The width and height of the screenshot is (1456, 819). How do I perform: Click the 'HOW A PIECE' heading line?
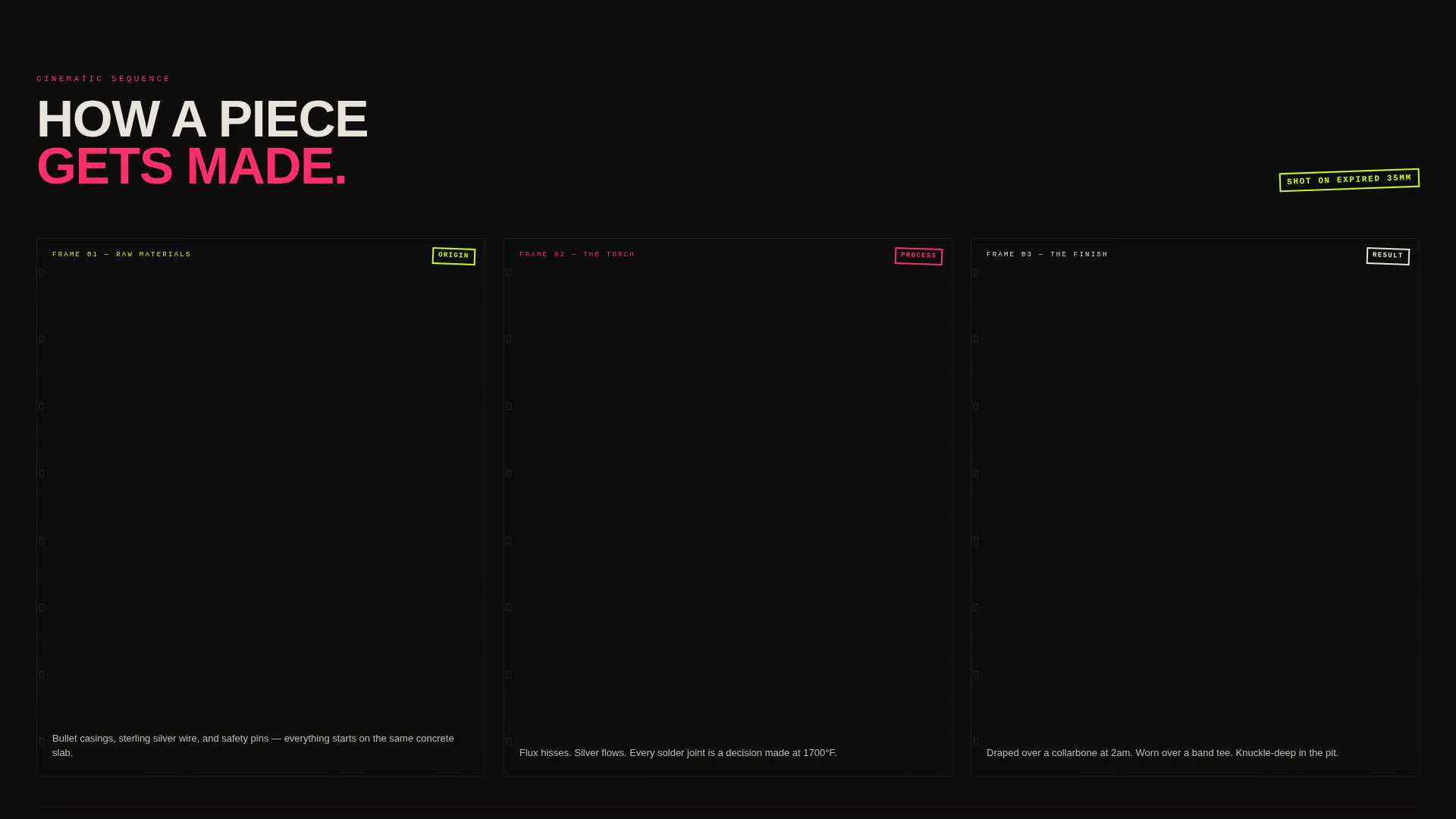(x=202, y=119)
